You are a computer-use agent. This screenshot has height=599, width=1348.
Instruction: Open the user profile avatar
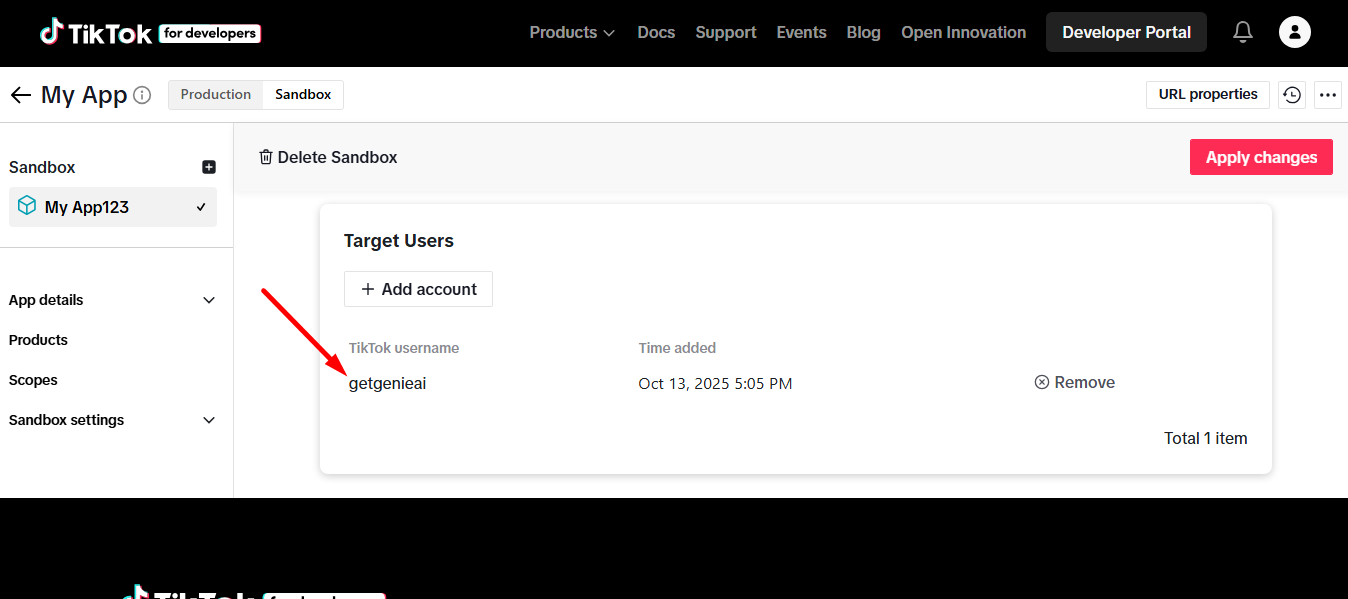coord(1294,32)
